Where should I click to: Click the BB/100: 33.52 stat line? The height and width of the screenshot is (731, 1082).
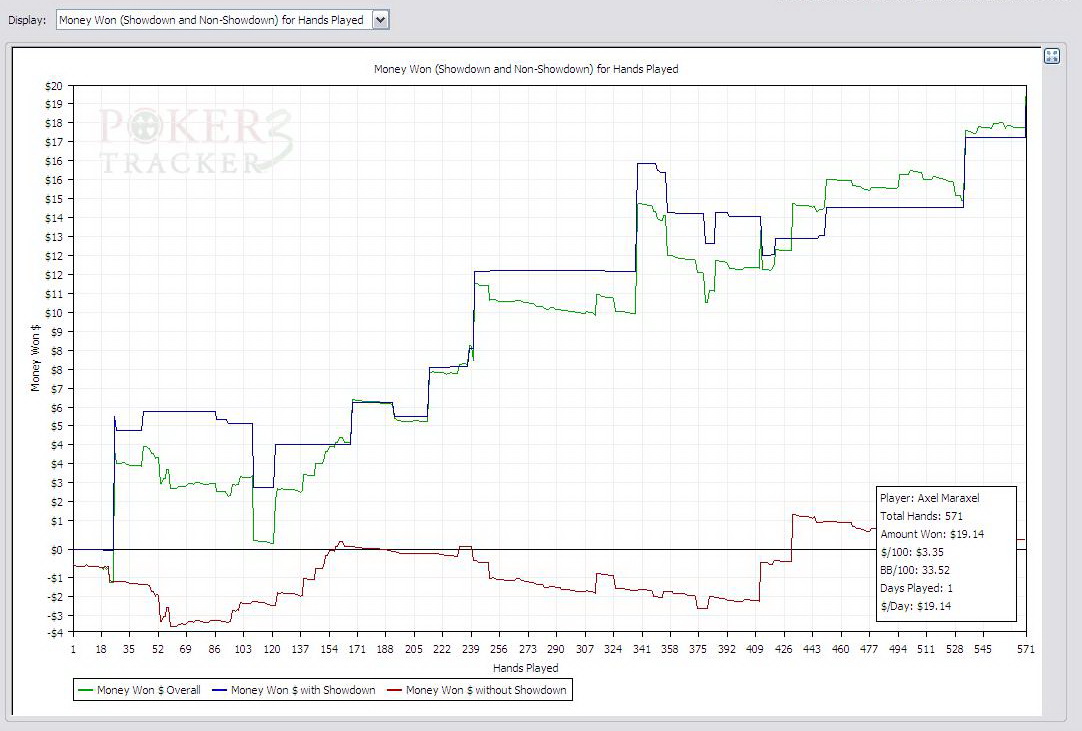pyautogui.click(x=915, y=570)
